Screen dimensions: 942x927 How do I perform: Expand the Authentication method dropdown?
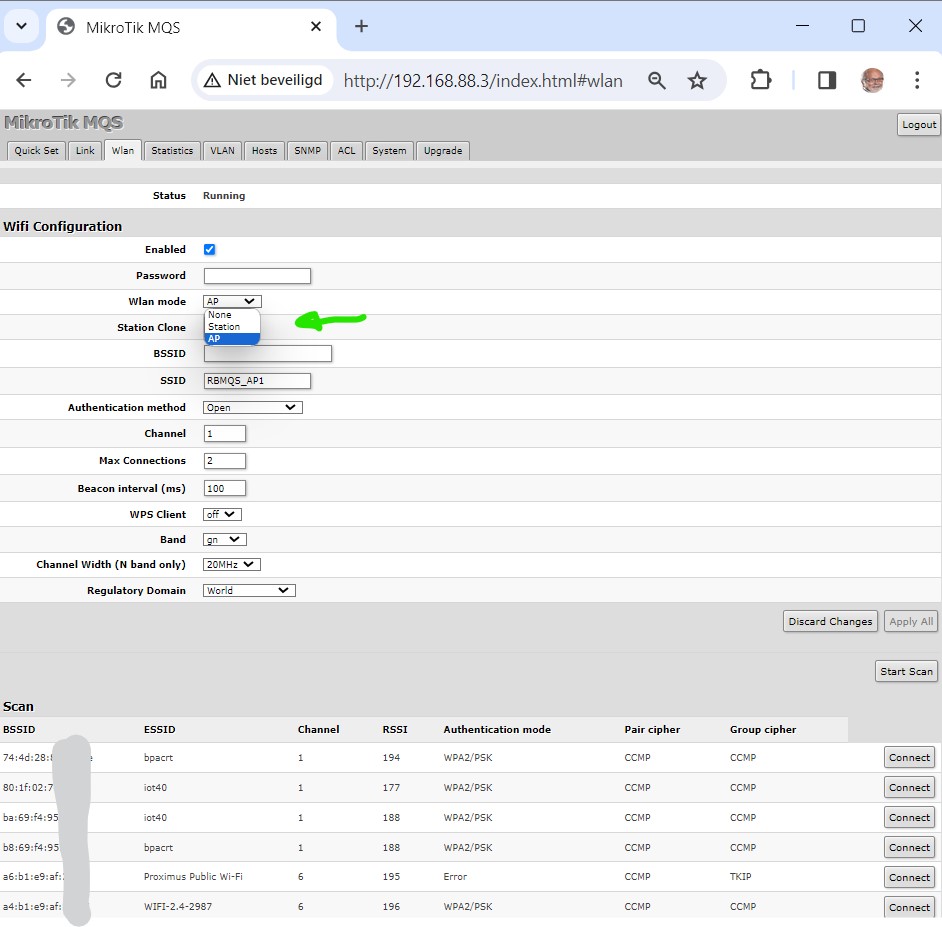tap(252, 407)
